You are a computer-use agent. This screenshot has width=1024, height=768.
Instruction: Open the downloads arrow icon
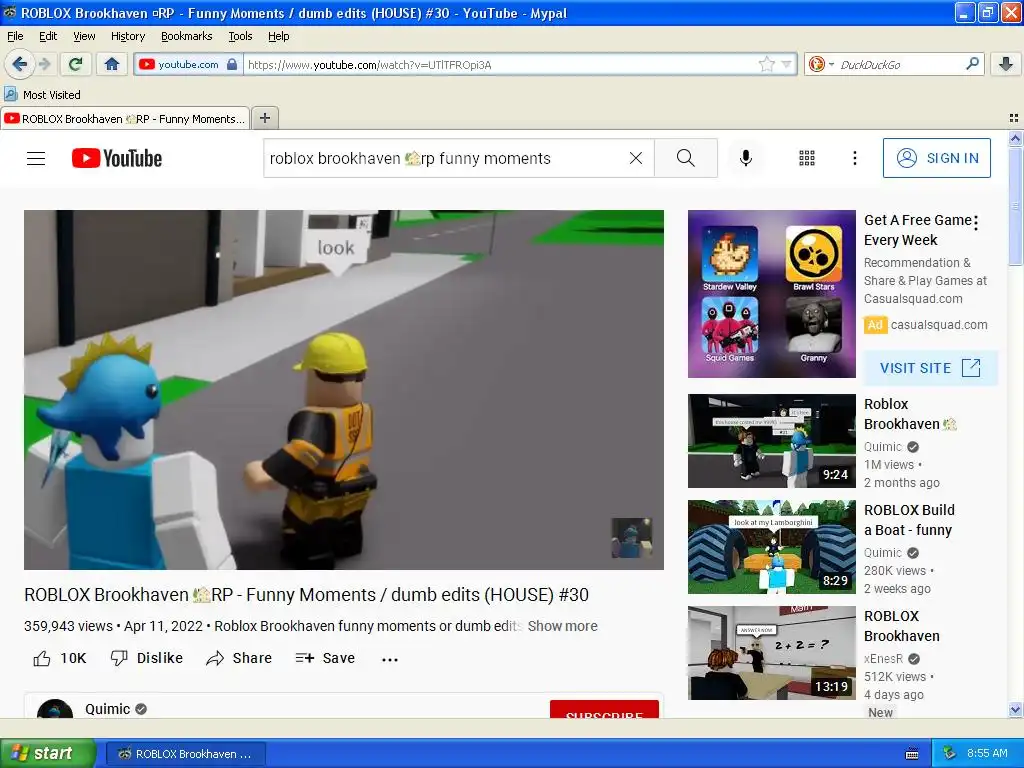1006,64
